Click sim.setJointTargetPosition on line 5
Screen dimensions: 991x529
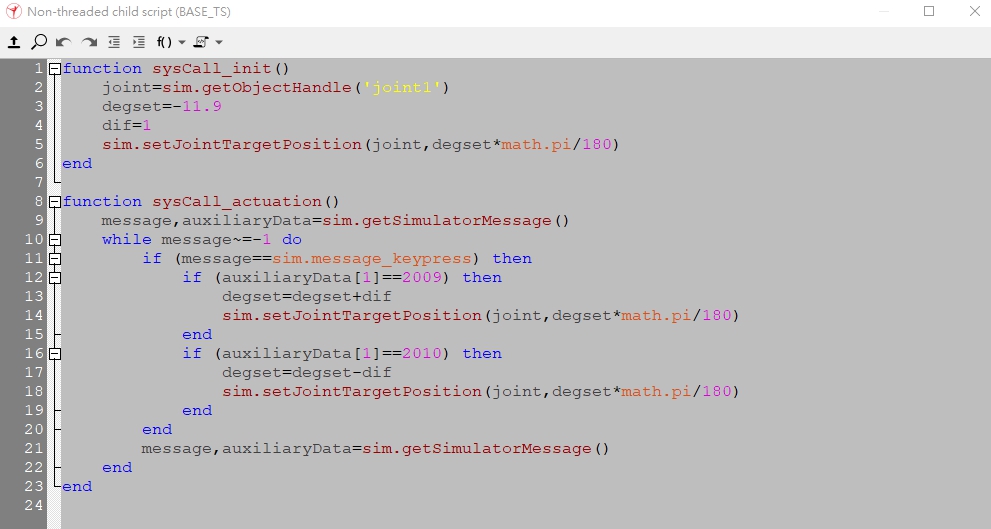pyautogui.click(x=232, y=144)
